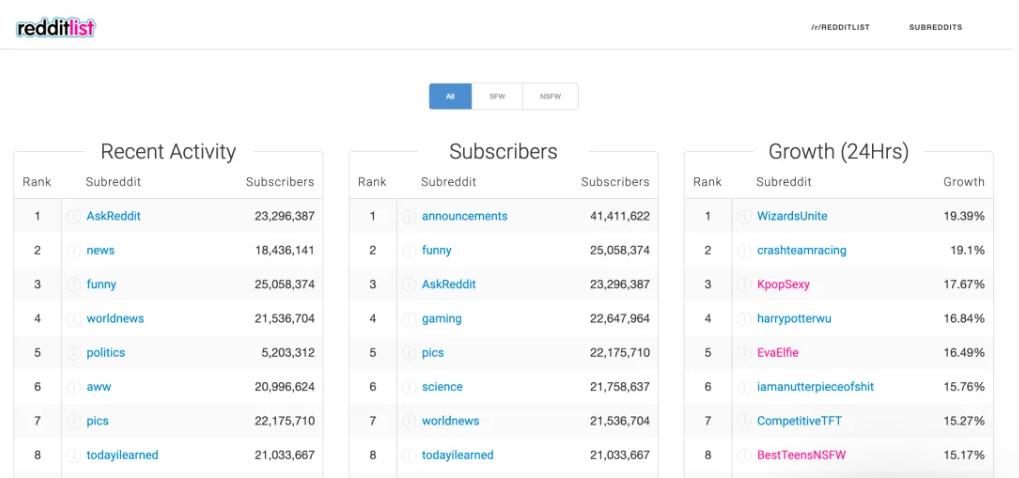The image size is (1019, 478).
Task: Click info icon beside worldnews in Subscribers table
Action: tap(409, 421)
